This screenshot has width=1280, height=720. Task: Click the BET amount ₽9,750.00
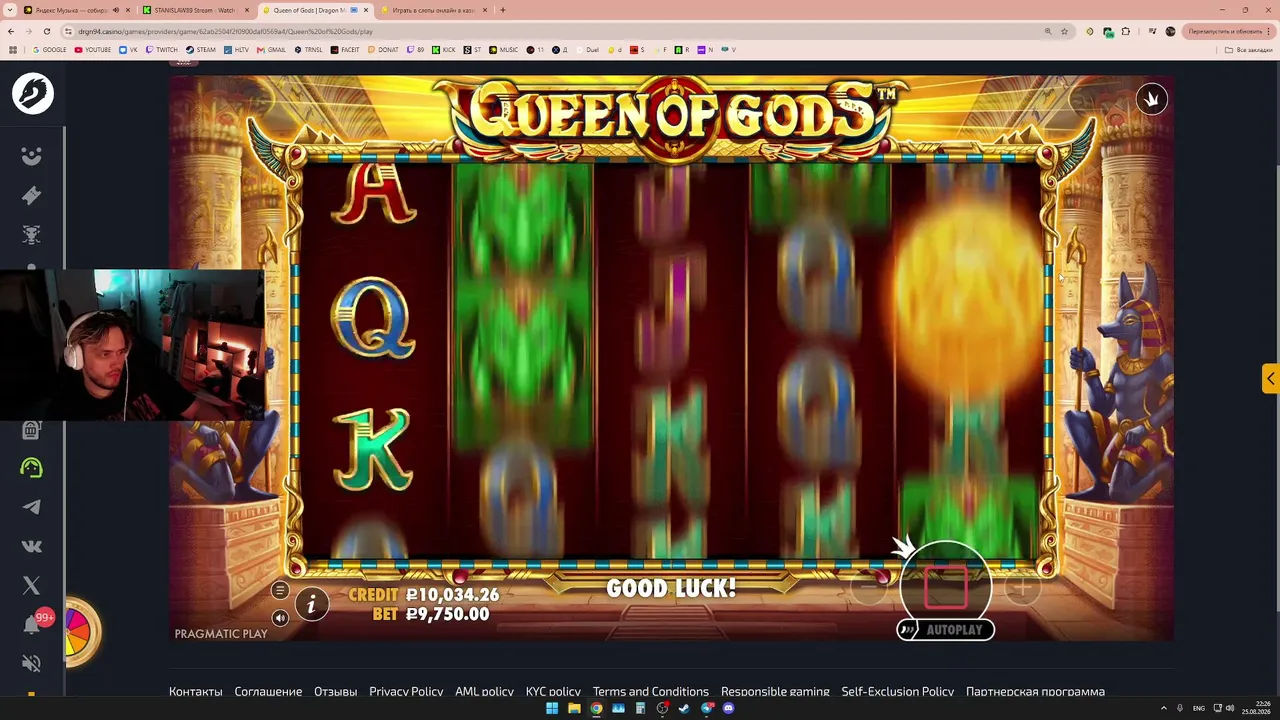point(431,615)
